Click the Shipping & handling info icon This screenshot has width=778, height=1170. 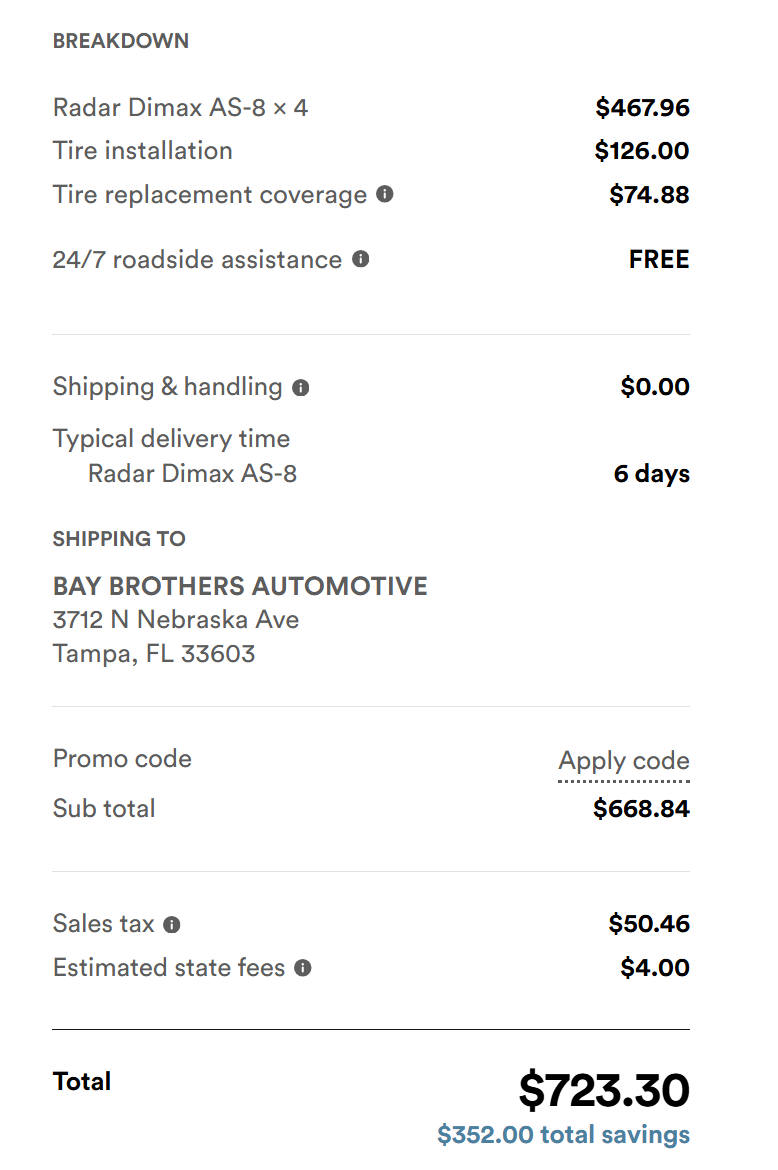coord(301,387)
